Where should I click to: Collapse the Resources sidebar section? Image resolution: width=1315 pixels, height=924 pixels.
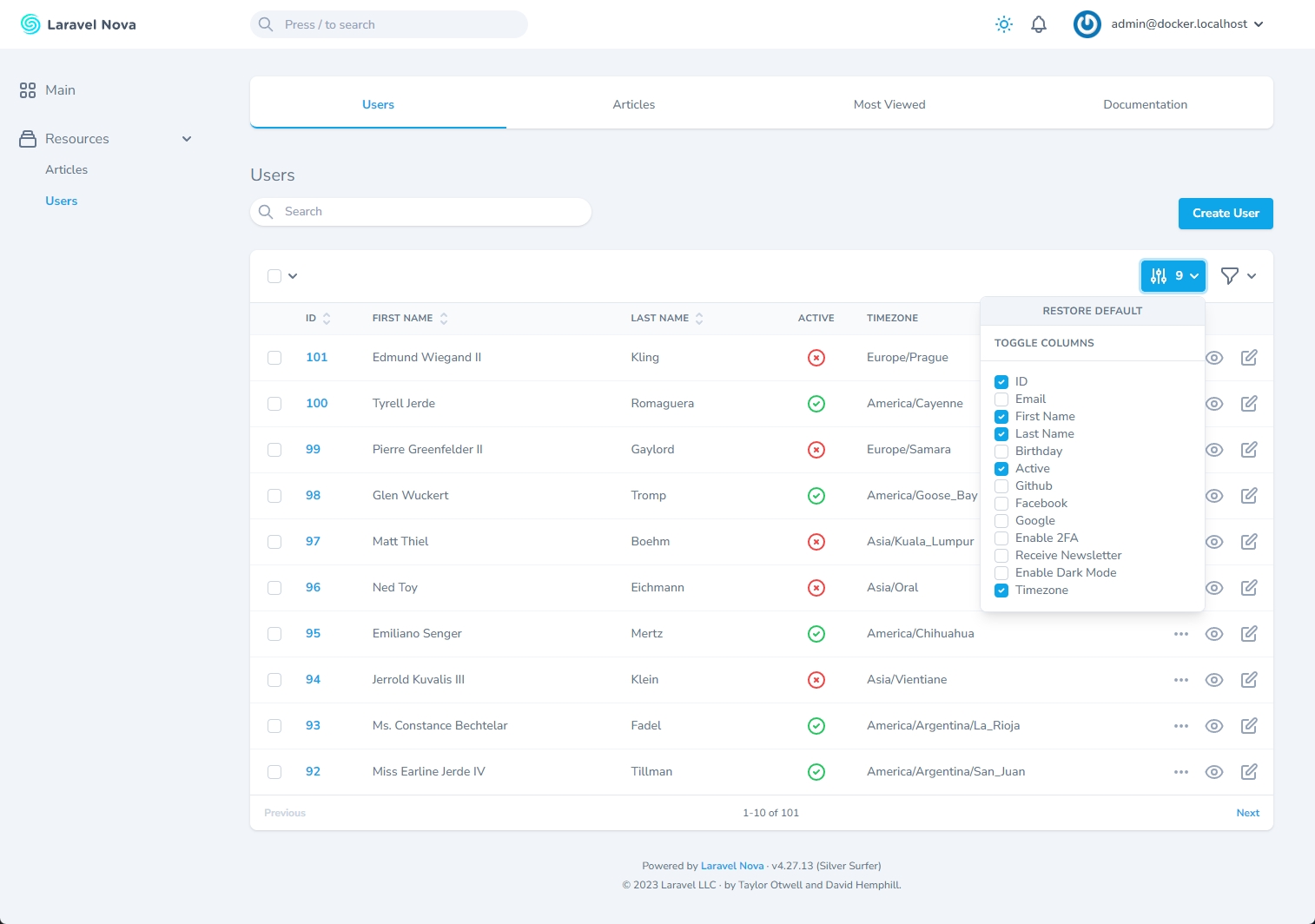(x=186, y=138)
